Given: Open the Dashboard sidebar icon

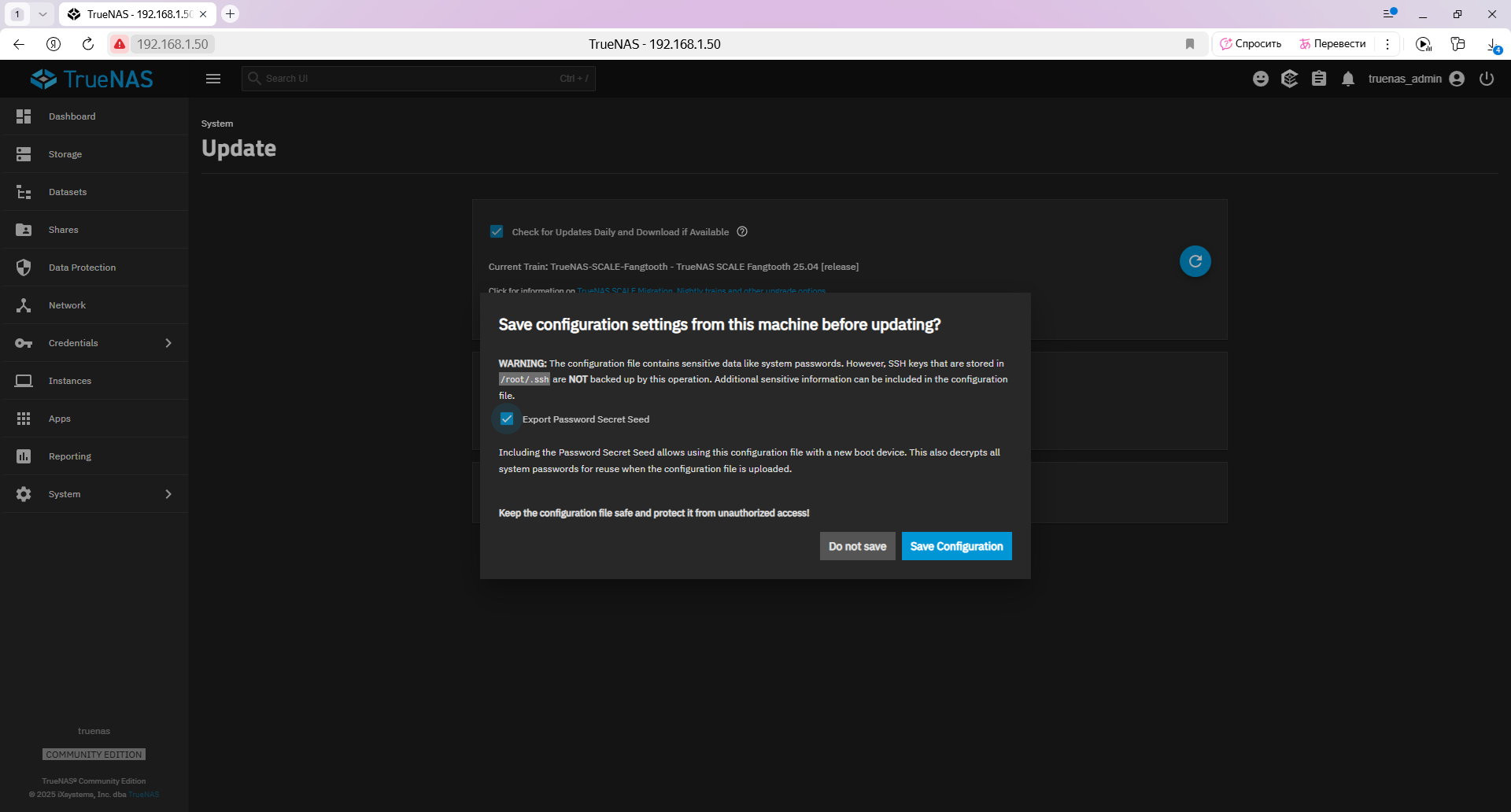Looking at the screenshot, I should (24, 116).
